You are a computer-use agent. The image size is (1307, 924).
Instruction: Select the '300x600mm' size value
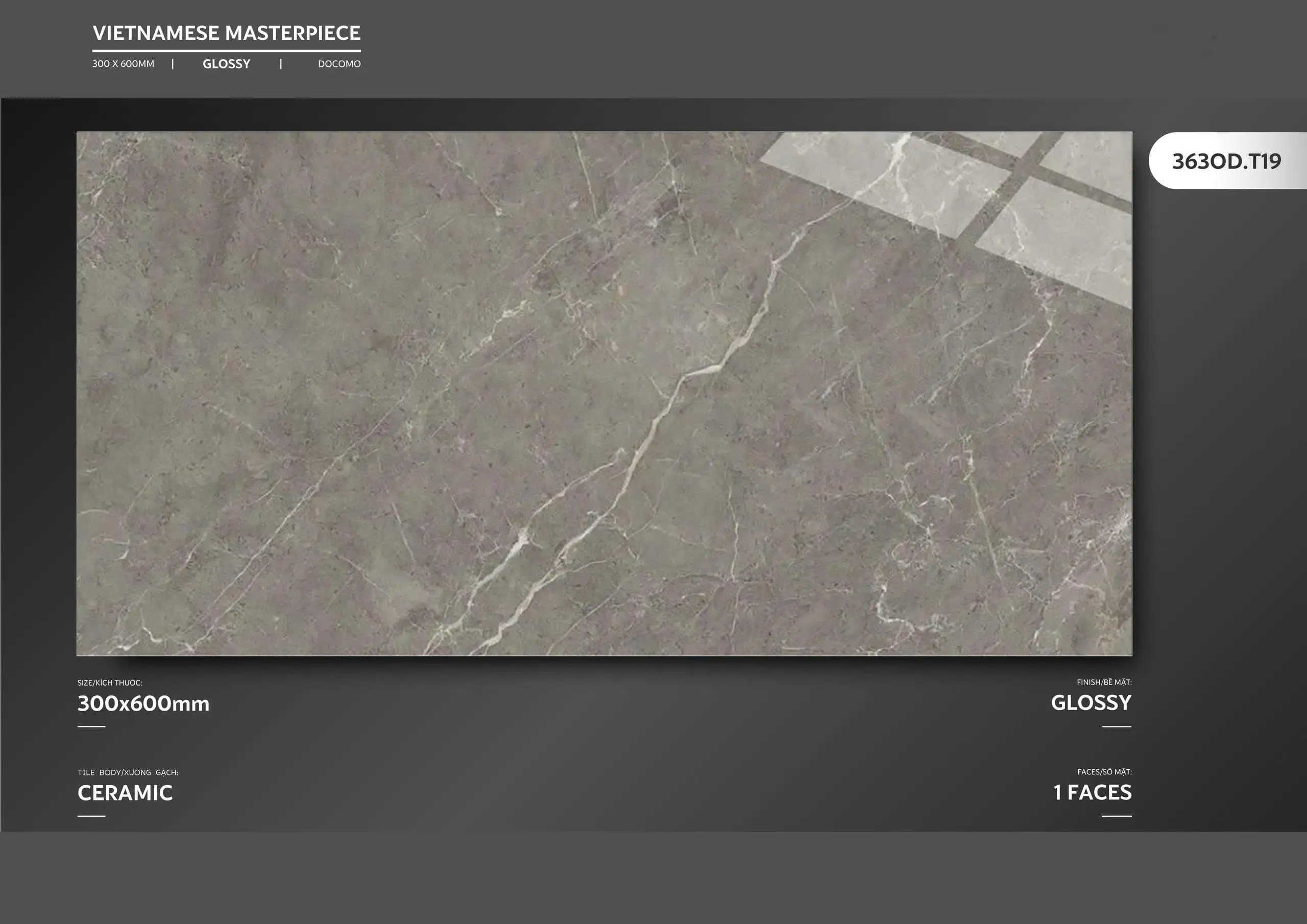pyautogui.click(x=143, y=703)
